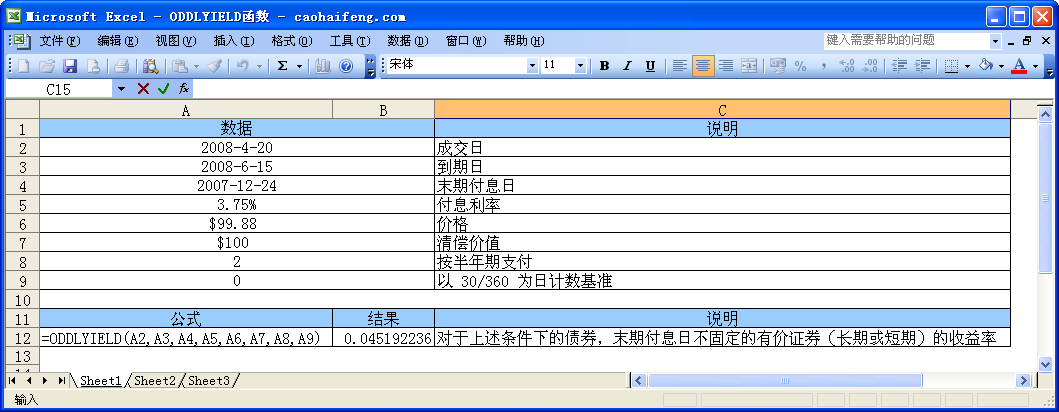Image resolution: width=1059 pixels, height=412 pixels.
Task: Switch to the Sheet3 tab
Action: point(208,381)
